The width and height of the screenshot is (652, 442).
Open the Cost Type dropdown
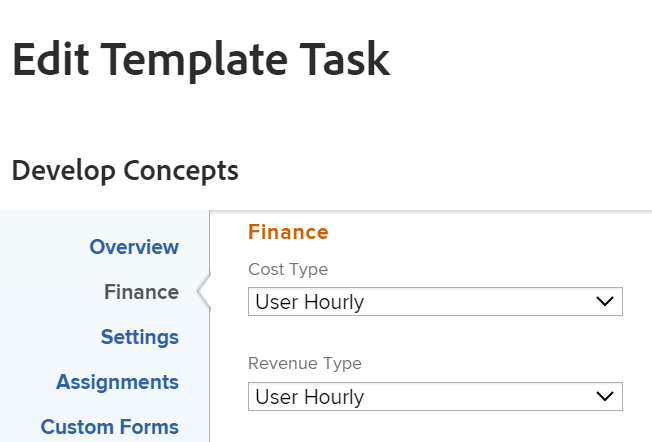pos(434,302)
